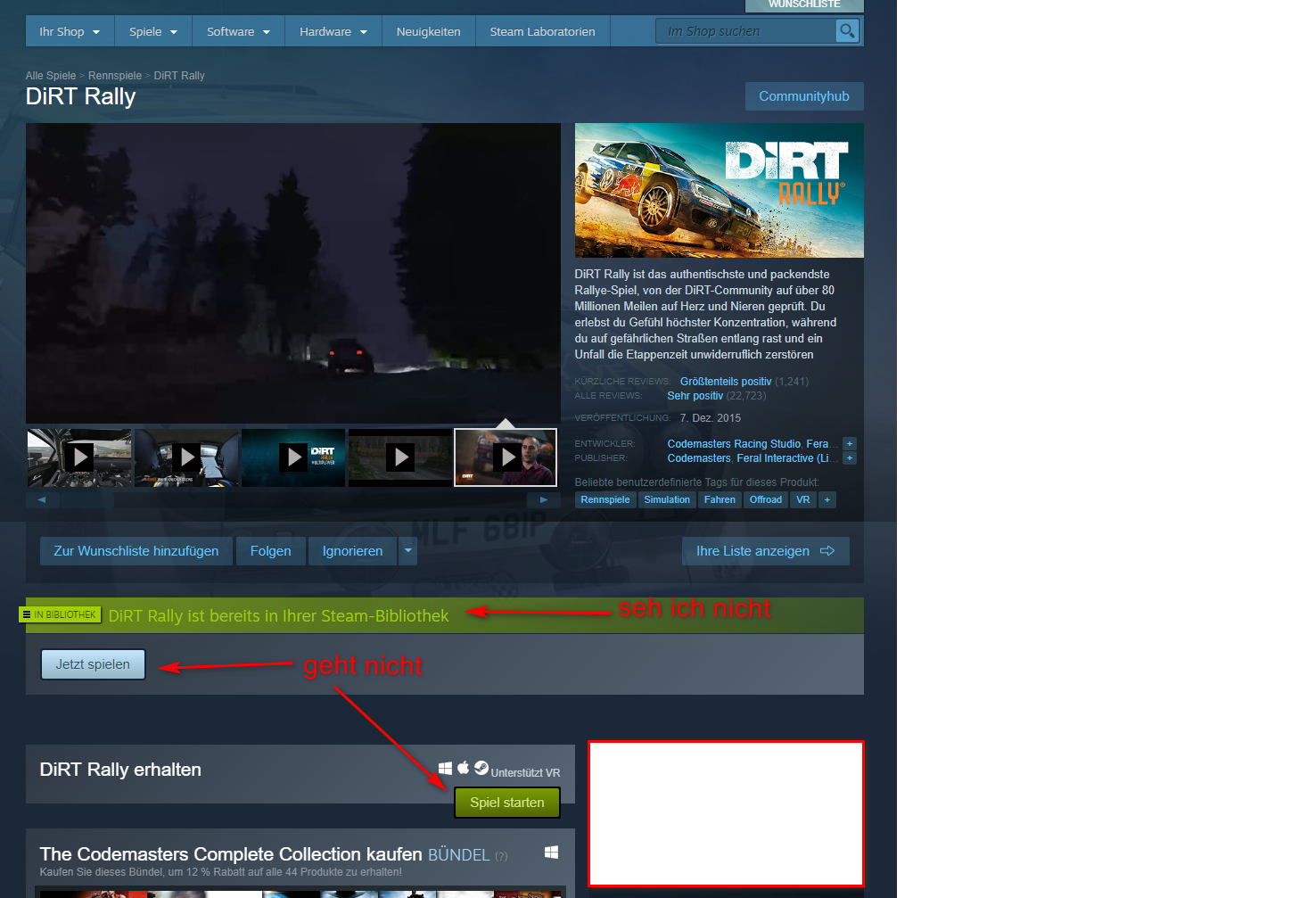Click the 'DiRT Rally erhalten' heading
Image resolution: width=1316 pixels, height=898 pixels.
(x=120, y=770)
